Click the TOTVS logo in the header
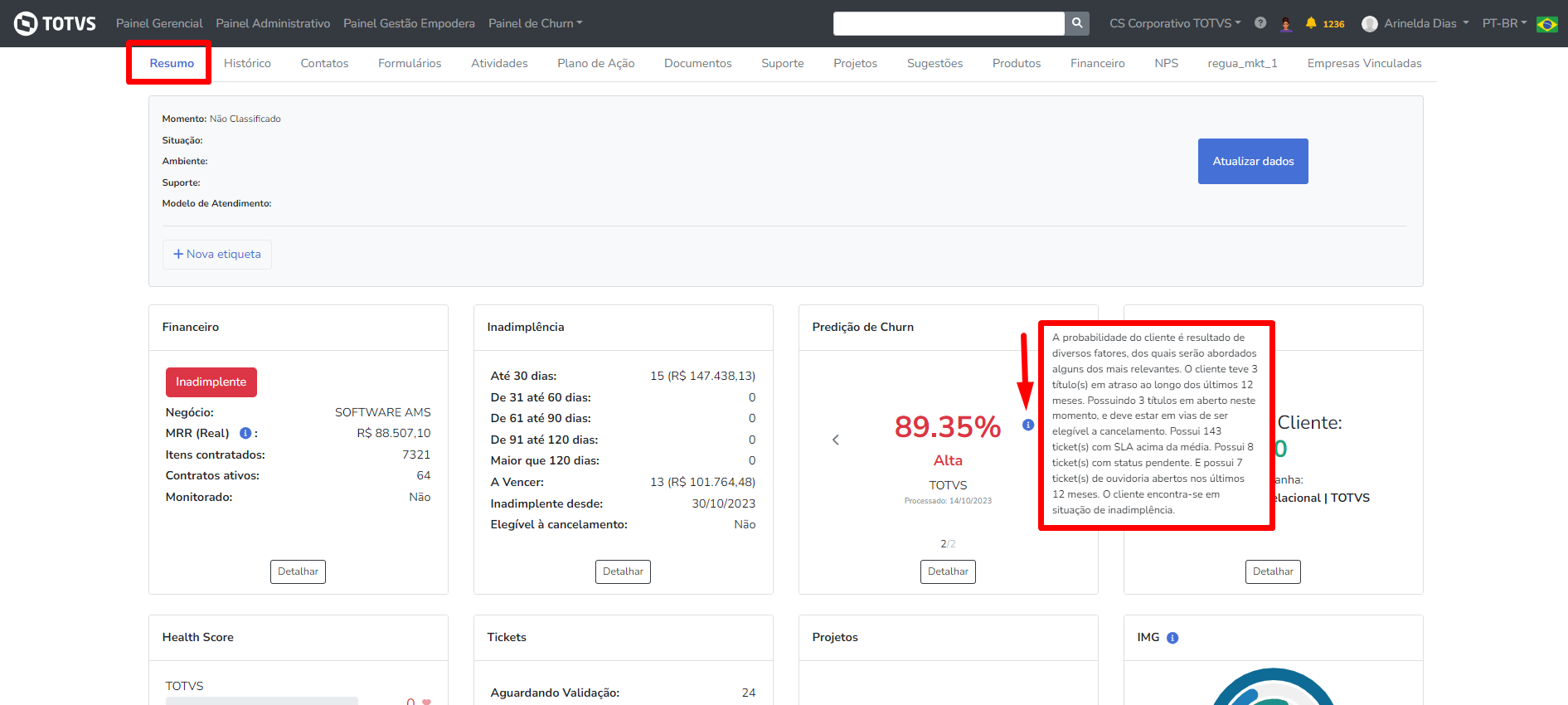1568x705 pixels. (55, 23)
